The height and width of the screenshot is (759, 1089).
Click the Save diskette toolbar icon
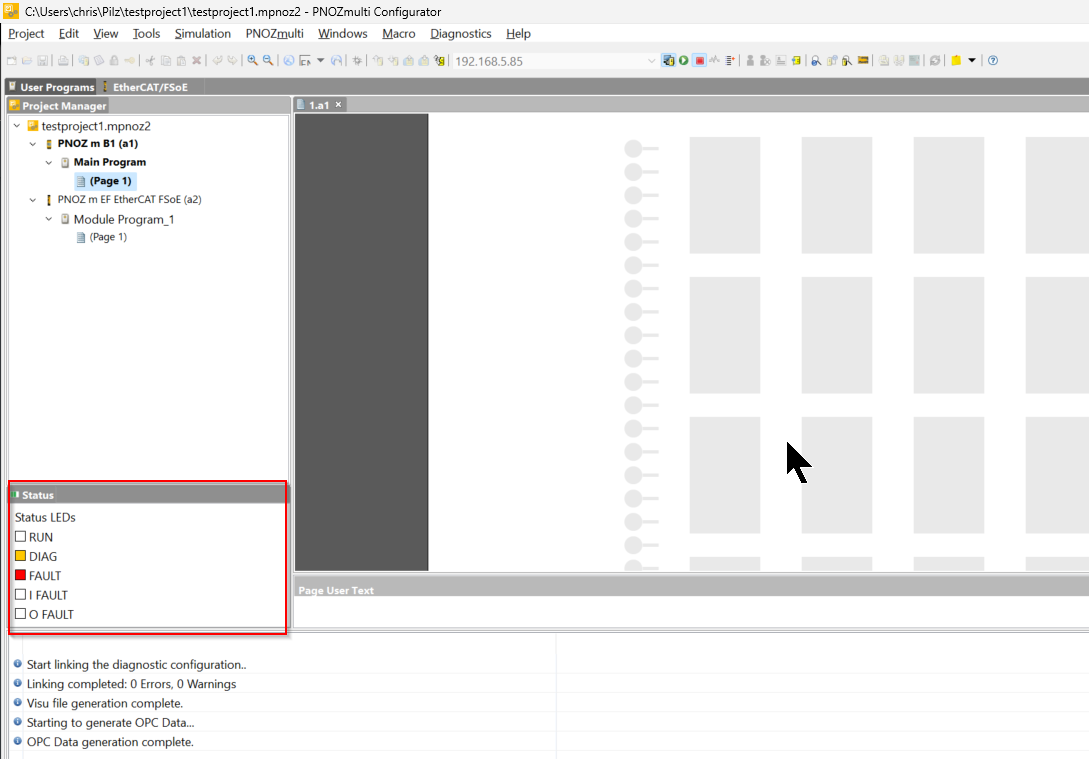(x=42, y=60)
